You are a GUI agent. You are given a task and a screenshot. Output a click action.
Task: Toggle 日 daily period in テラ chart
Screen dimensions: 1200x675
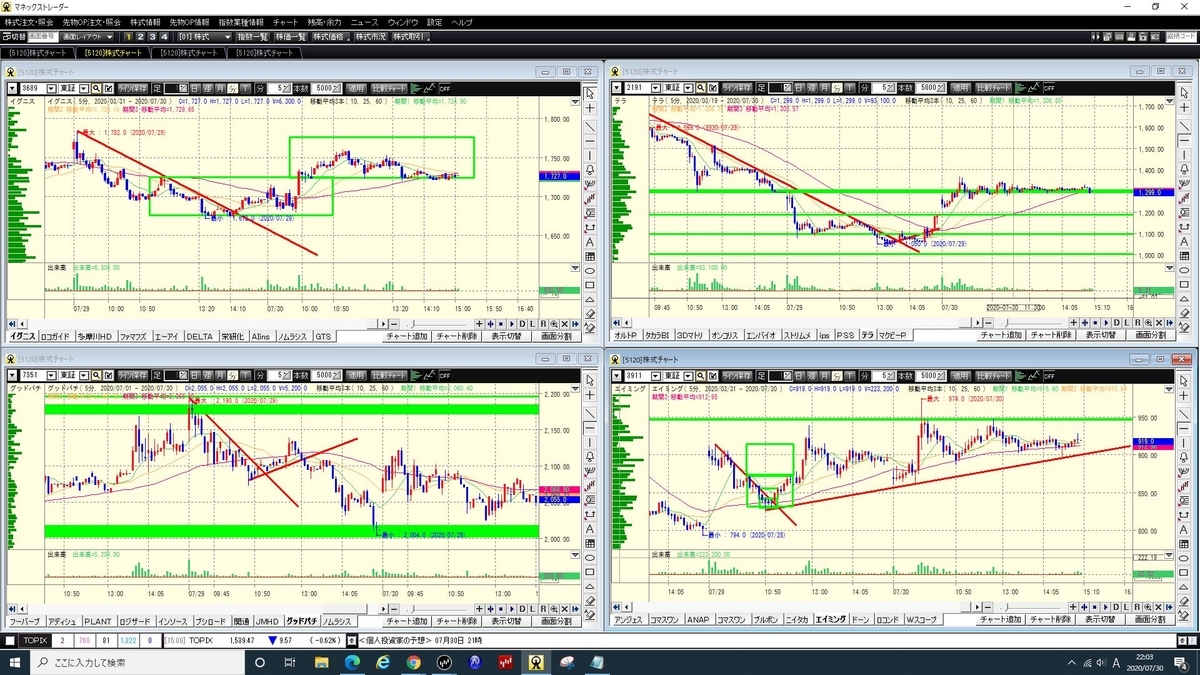(x=799, y=87)
